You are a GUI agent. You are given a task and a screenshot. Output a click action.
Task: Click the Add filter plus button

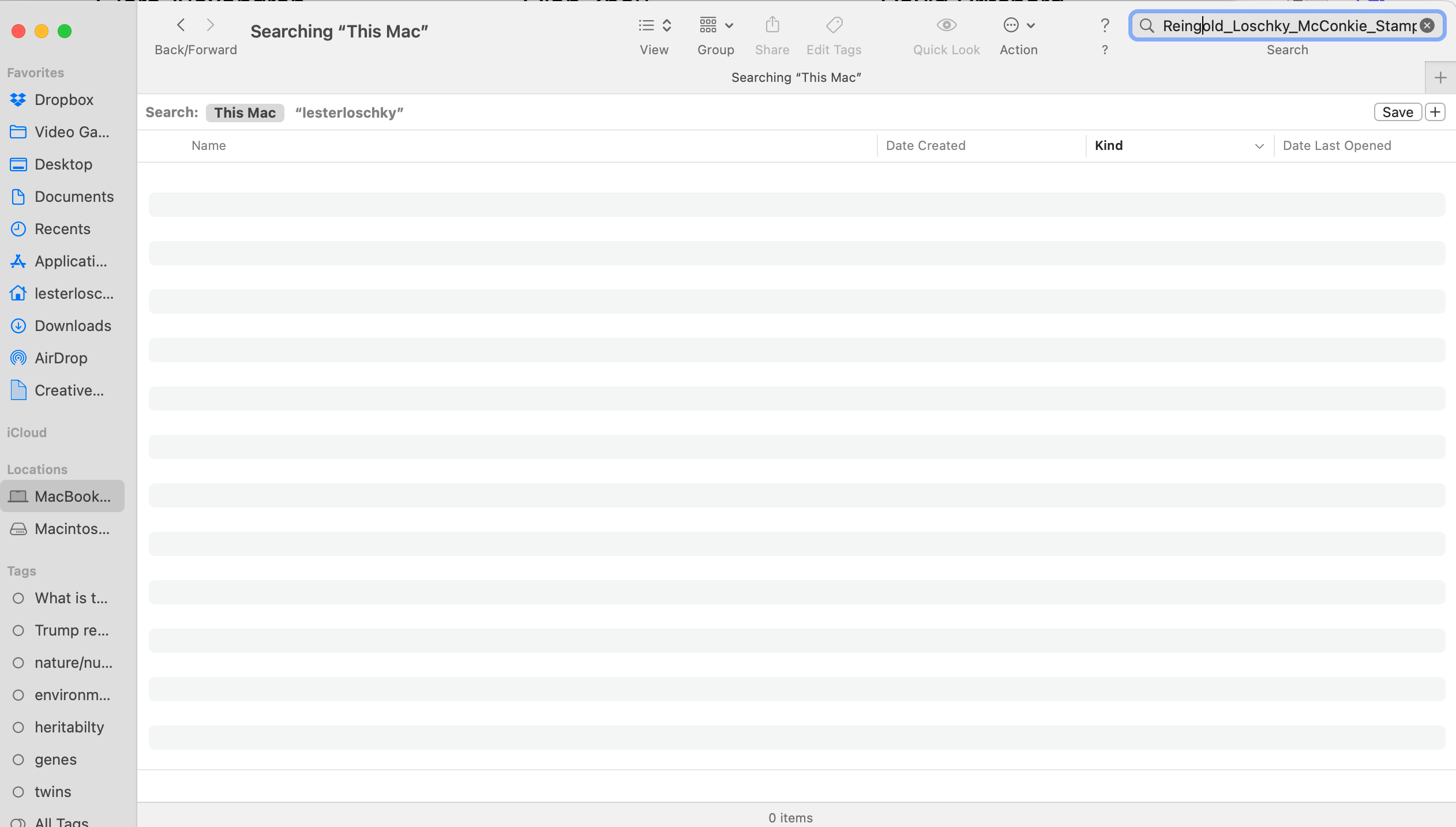(x=1436, y=112)
